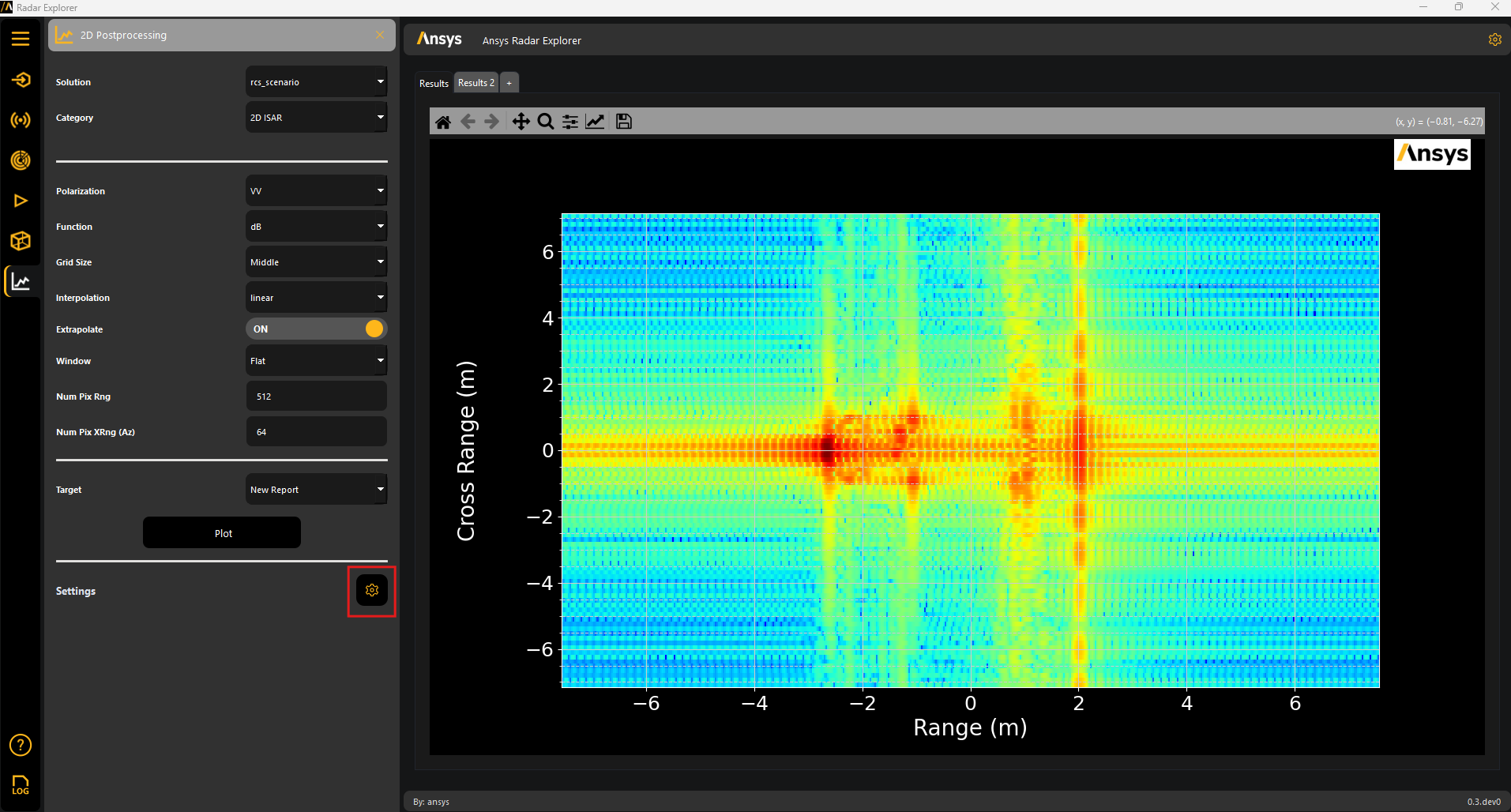Viewport: 1511px width, 812px height.
Task: Expand the Polarization dropdown
Action: [x=316, y=191]
